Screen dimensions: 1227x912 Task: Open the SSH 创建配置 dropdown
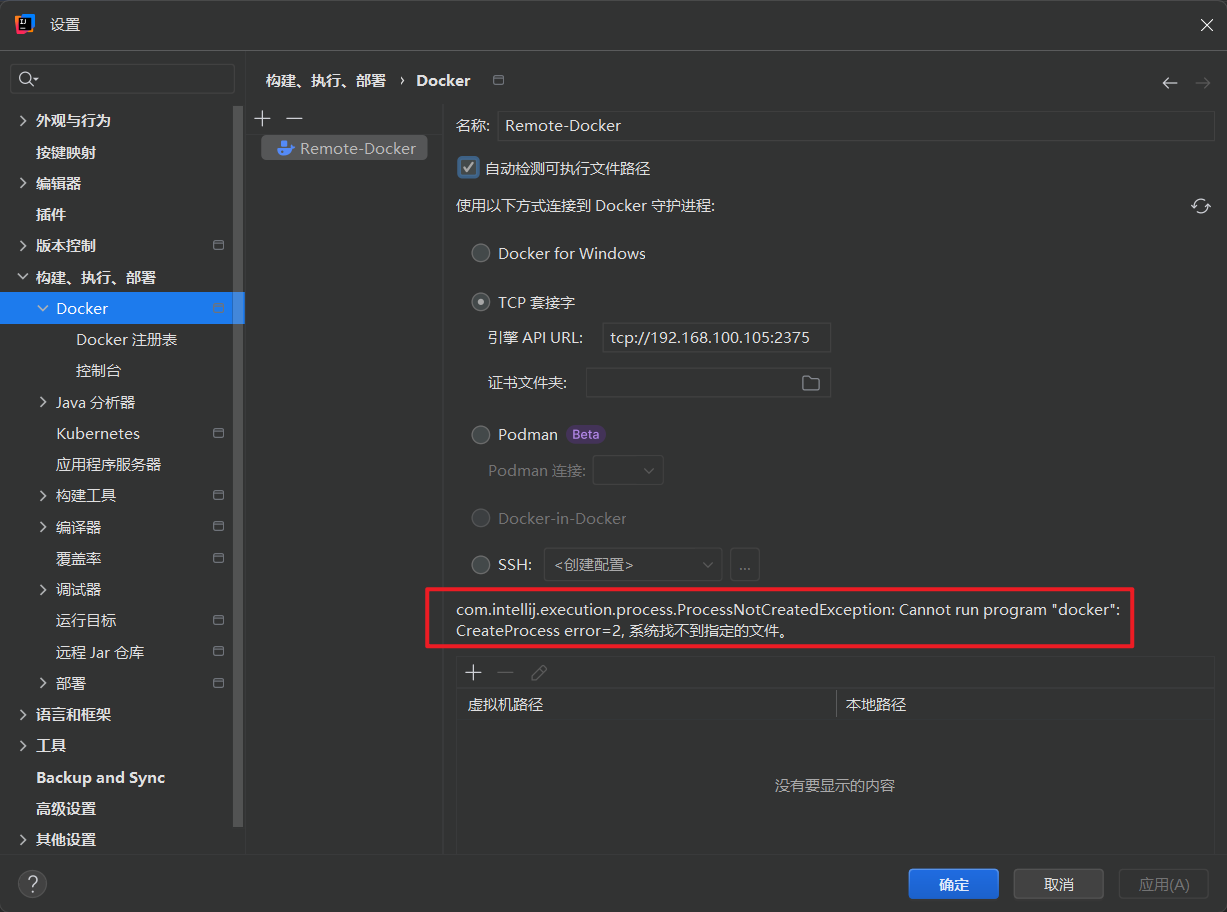click(633, 564)
